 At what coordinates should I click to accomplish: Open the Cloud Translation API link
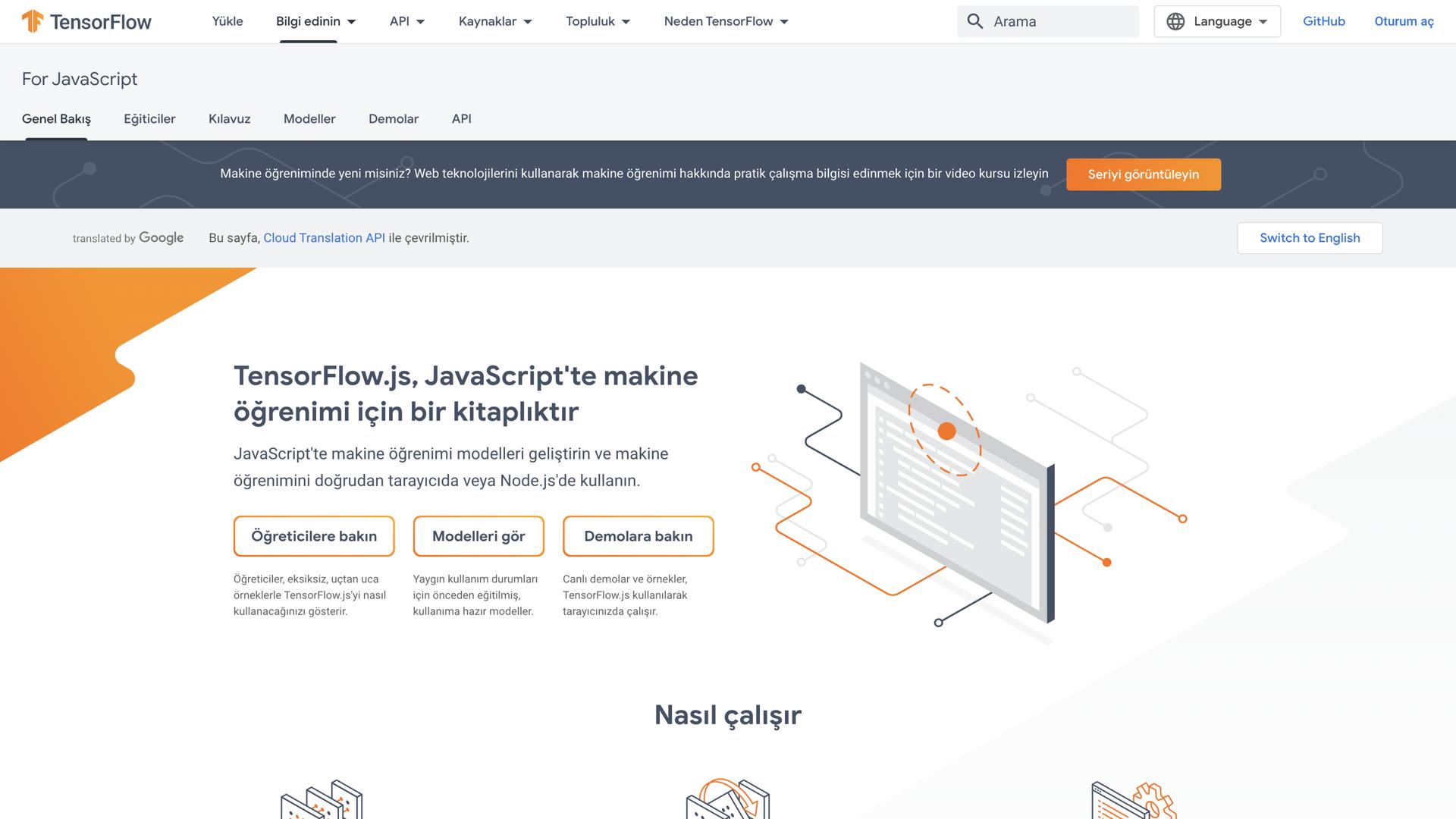324,237
